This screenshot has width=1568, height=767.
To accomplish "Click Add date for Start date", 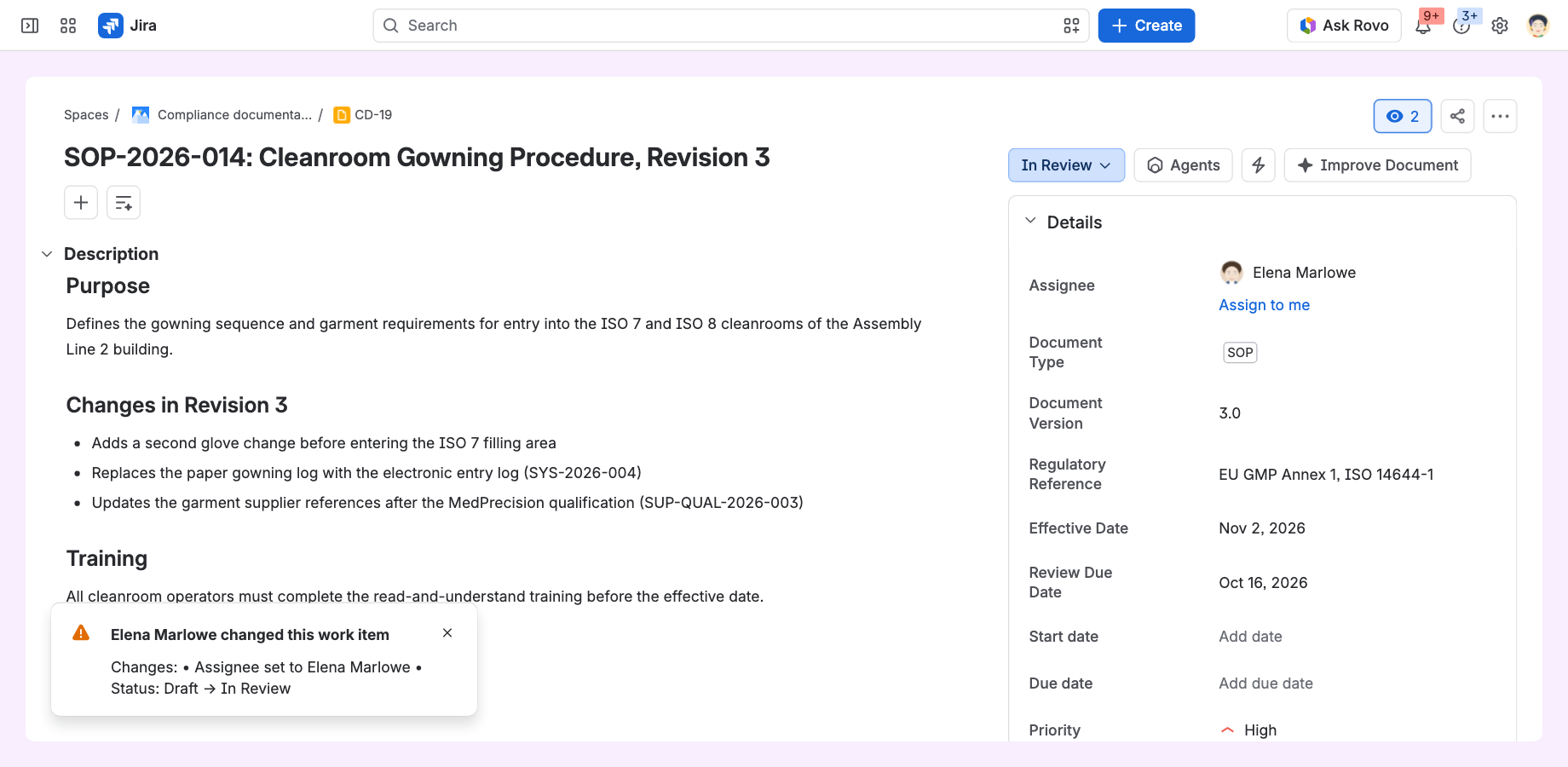I will pos(1250,637).
